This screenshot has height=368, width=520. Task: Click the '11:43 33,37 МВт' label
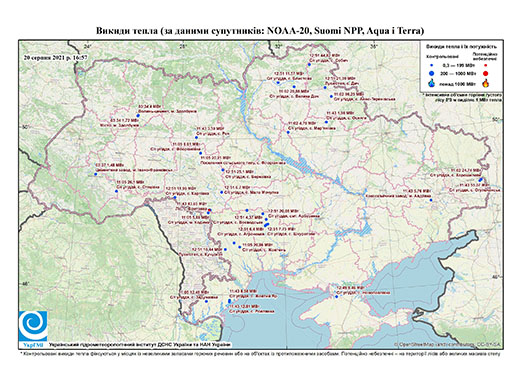pos(473,185)
